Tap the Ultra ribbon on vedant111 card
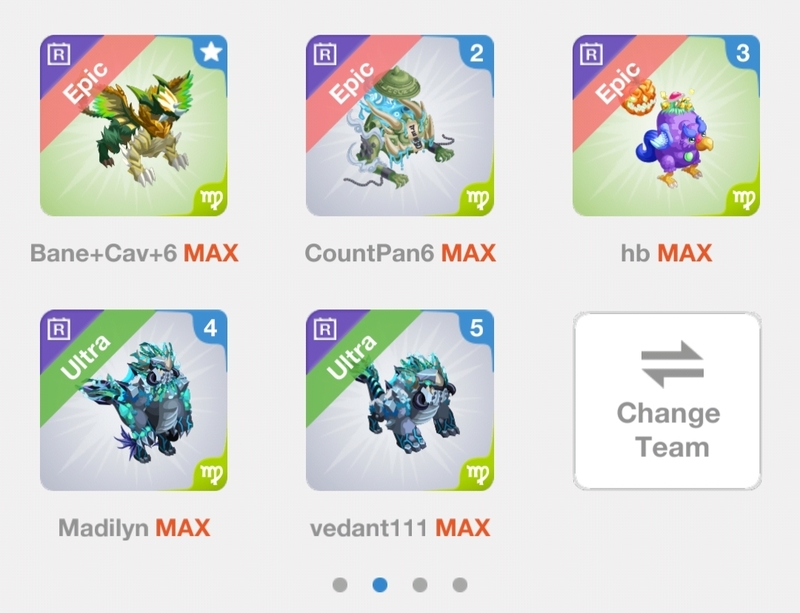Viewport: 800px width, 613px height. tap(351, 357)
